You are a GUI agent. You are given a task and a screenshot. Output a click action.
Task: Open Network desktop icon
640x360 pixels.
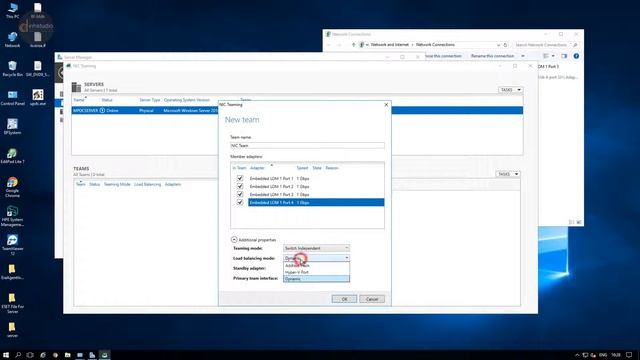(x=12, y=40)
